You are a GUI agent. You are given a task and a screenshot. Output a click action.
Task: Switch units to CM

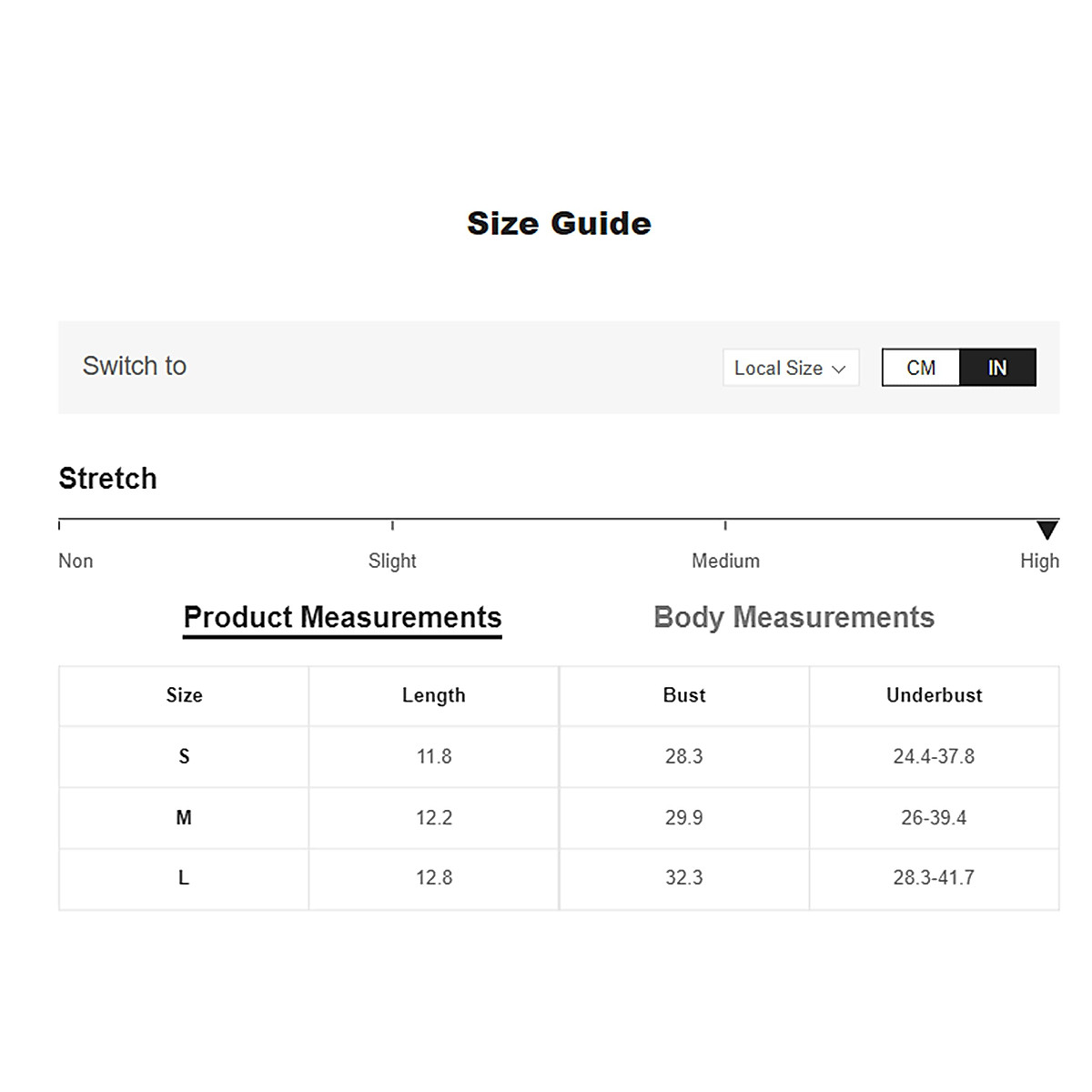click(921, 368)
